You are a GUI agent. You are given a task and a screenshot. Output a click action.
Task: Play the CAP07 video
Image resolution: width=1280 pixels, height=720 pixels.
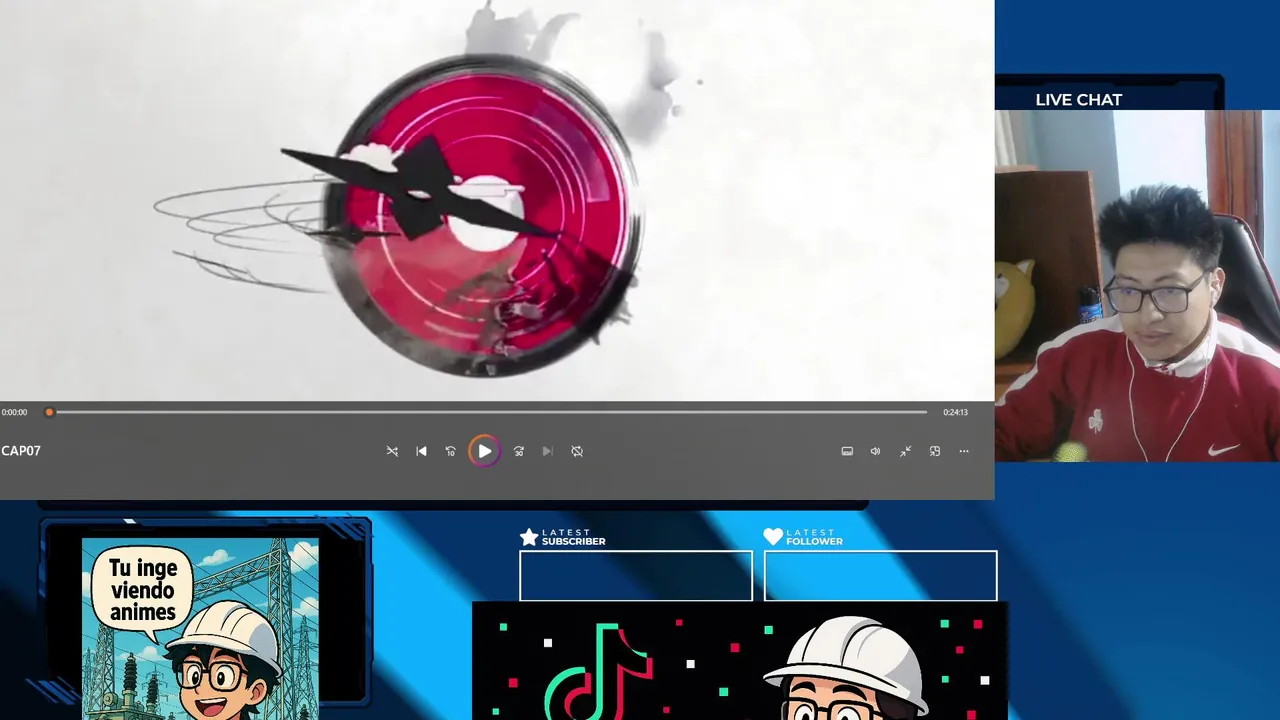[484, 451]
